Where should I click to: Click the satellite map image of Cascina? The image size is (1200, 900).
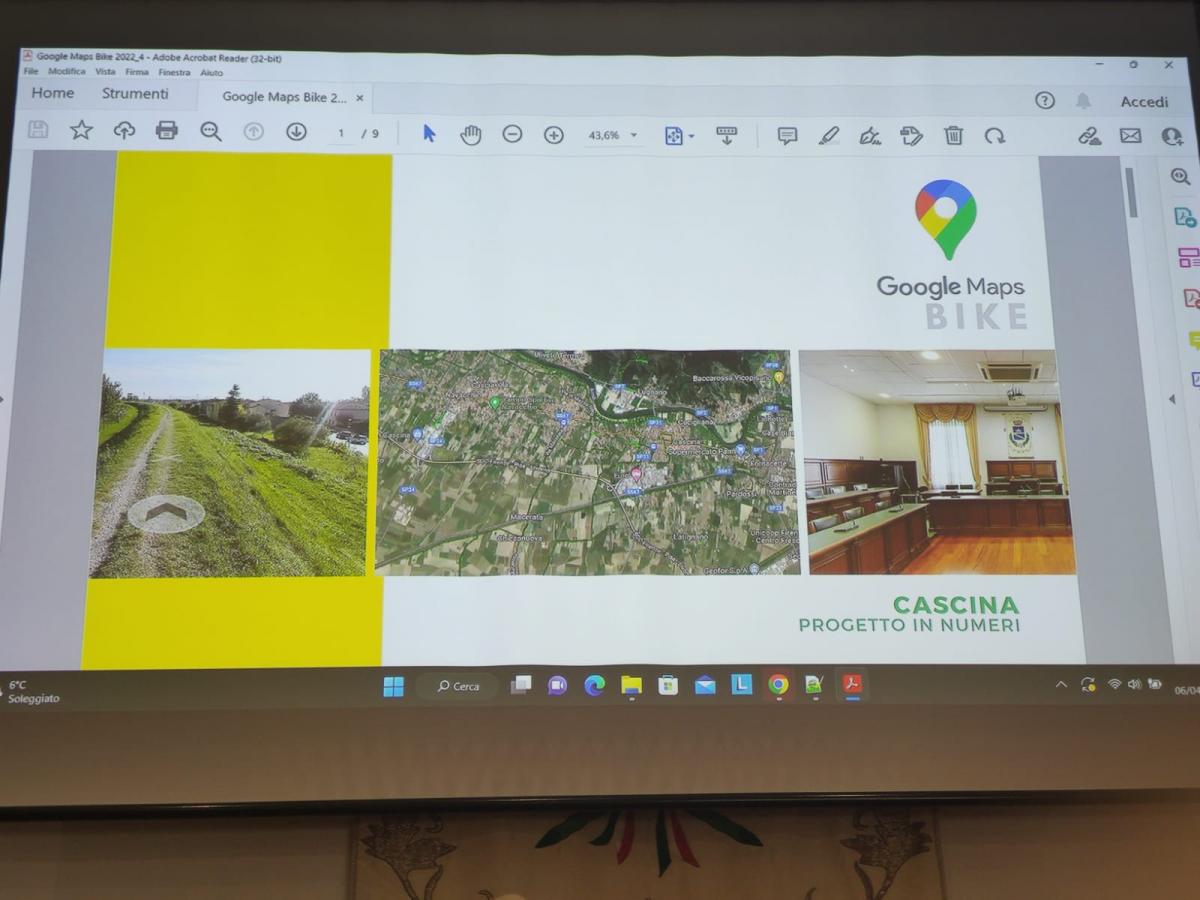[x=588, y=462]
